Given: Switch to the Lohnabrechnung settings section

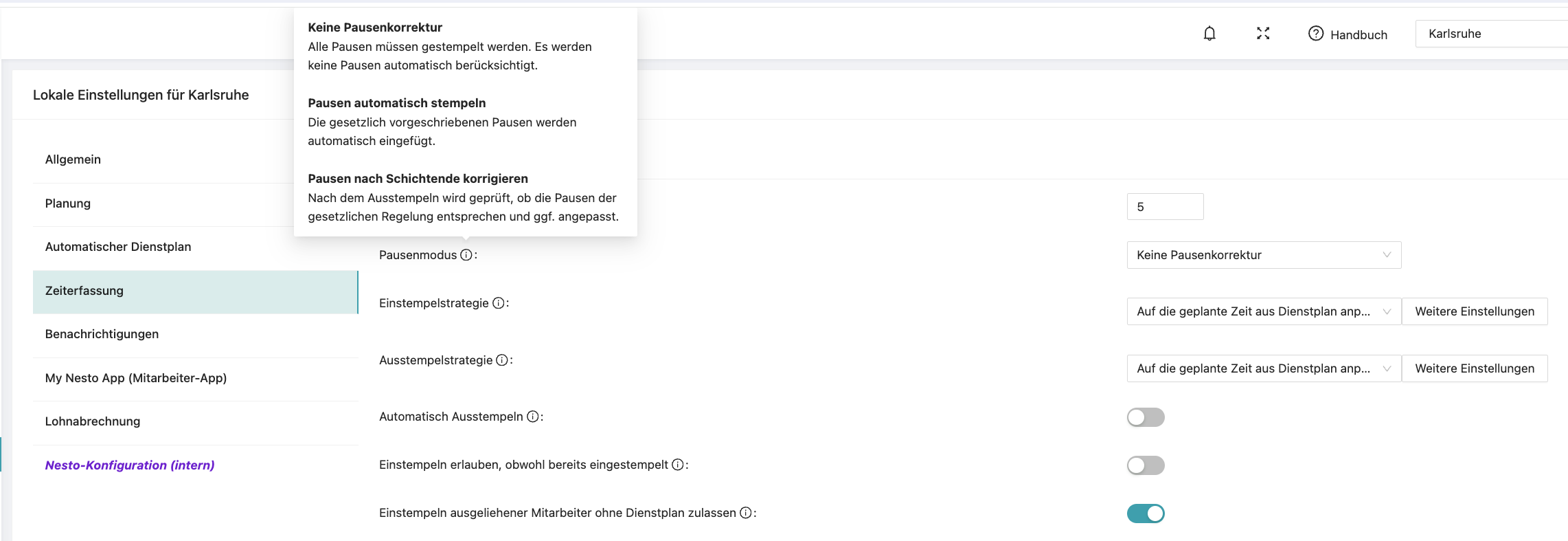Looking at the screenshot, I should click(x=93, y=421).
